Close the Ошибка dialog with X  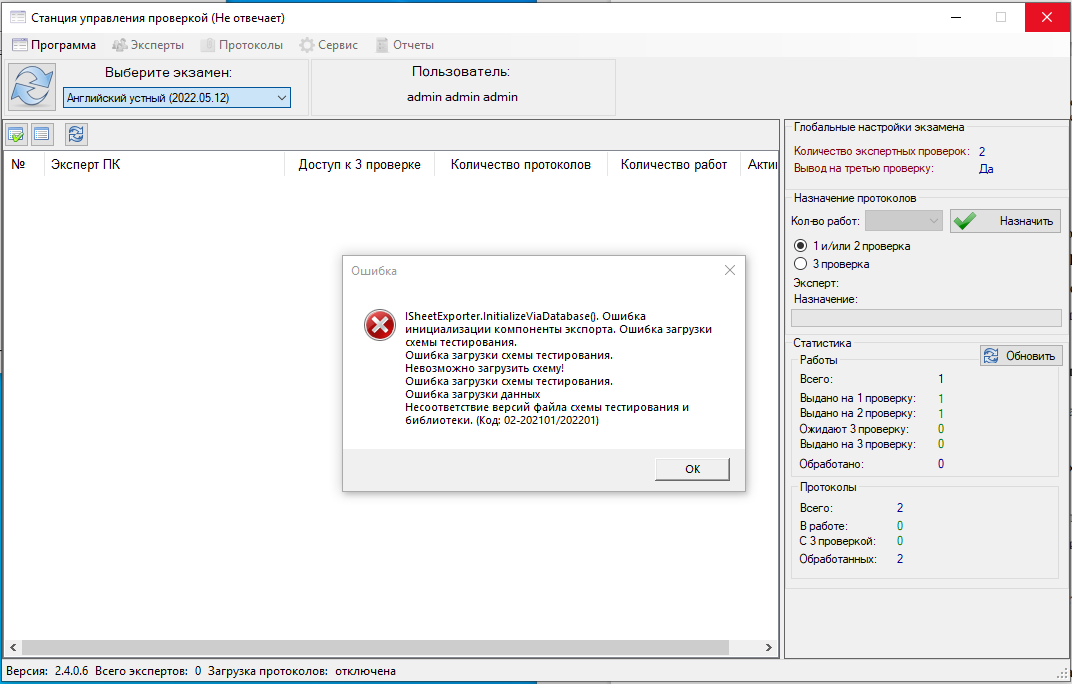click(730, 270)
